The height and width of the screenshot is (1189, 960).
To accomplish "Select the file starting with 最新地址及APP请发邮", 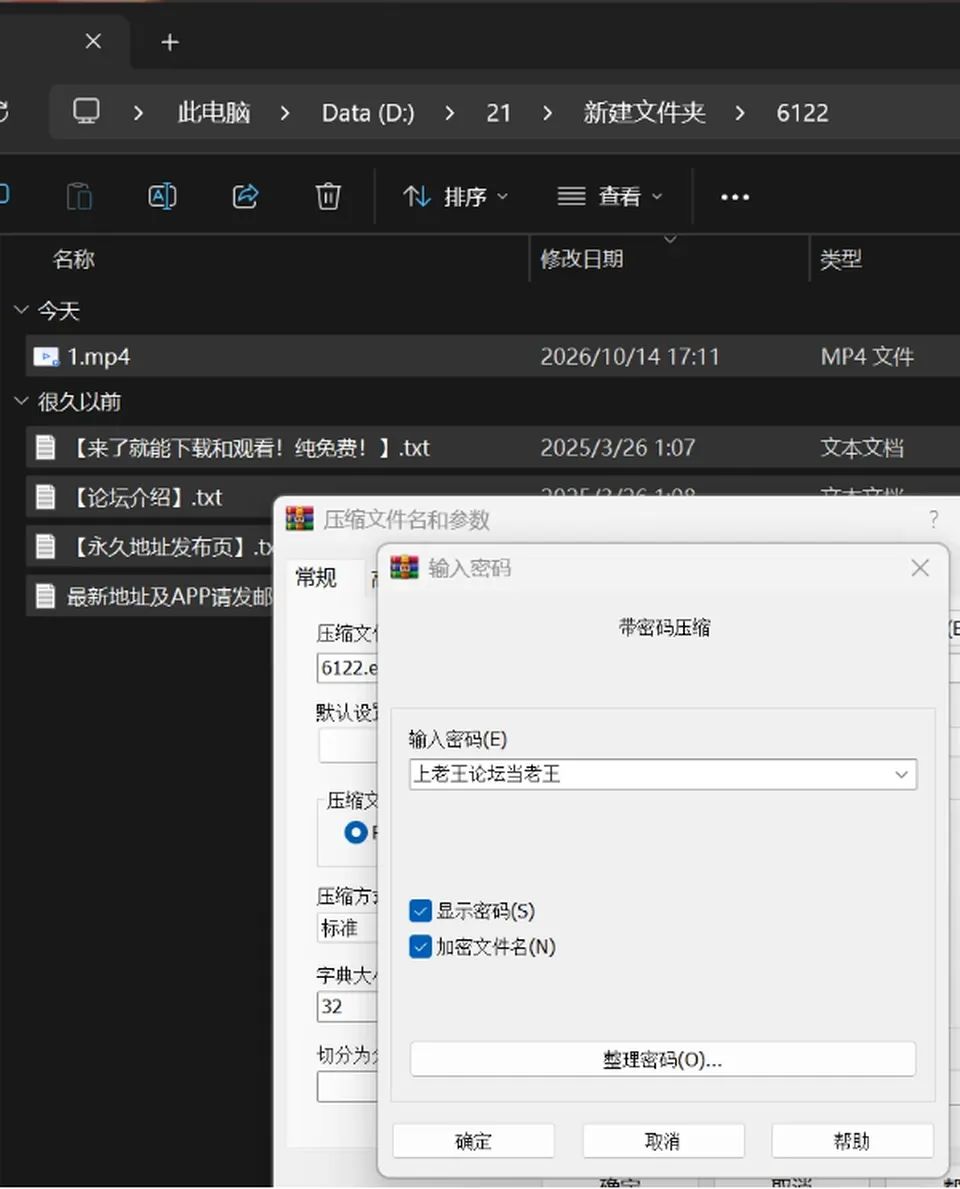I will (150, 597).
